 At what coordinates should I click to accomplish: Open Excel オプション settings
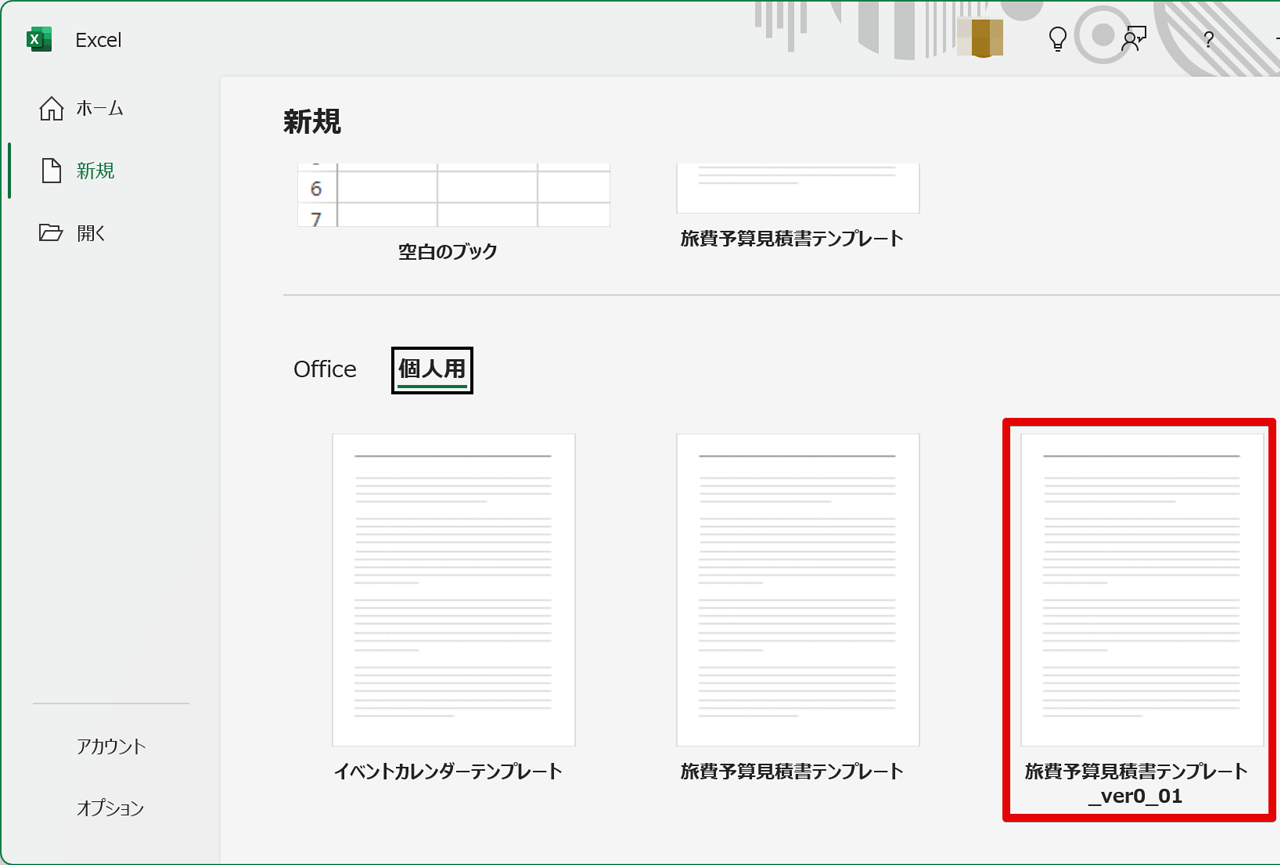pos(111,808)
